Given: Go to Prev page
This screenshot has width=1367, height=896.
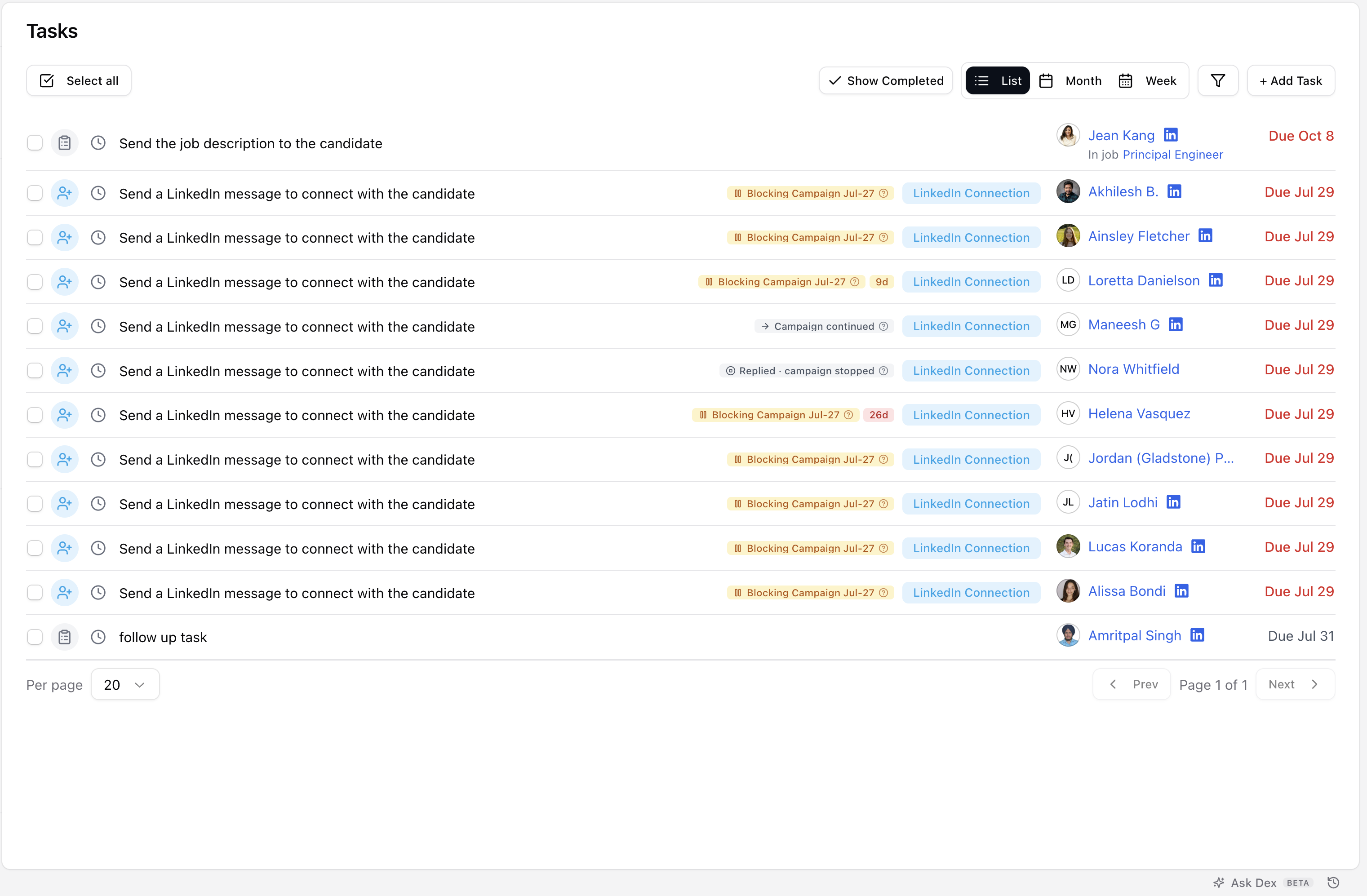Looking at the screenshot, I should [x=1132, y=684].
